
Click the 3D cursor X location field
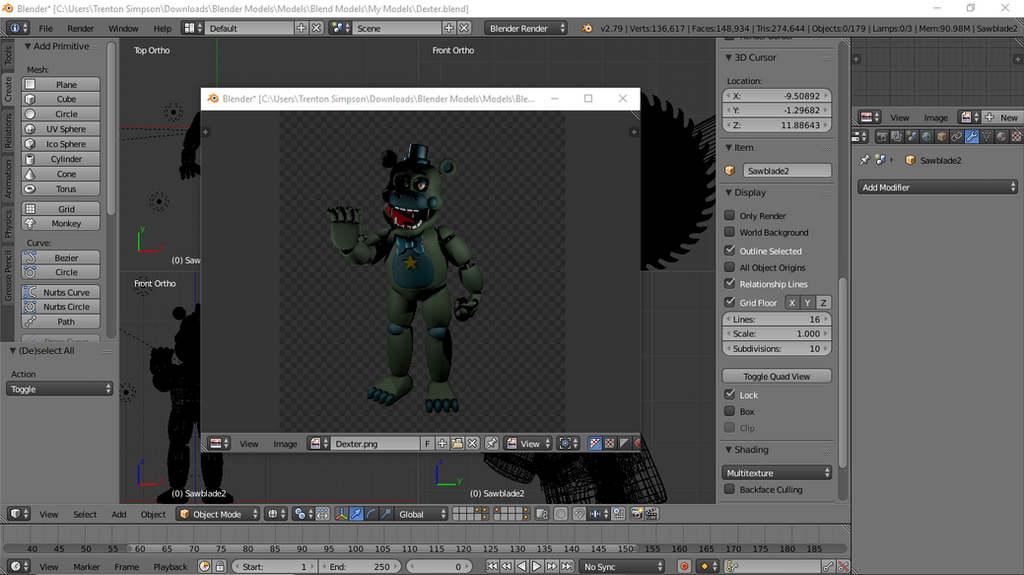[776, 95]
